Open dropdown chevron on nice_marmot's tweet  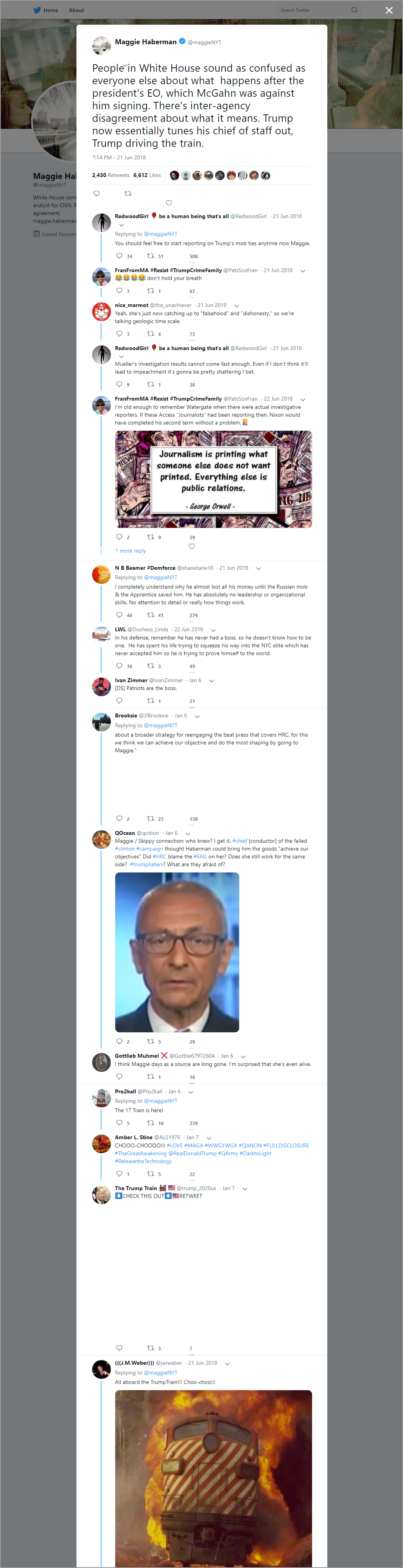pos(236,305)
